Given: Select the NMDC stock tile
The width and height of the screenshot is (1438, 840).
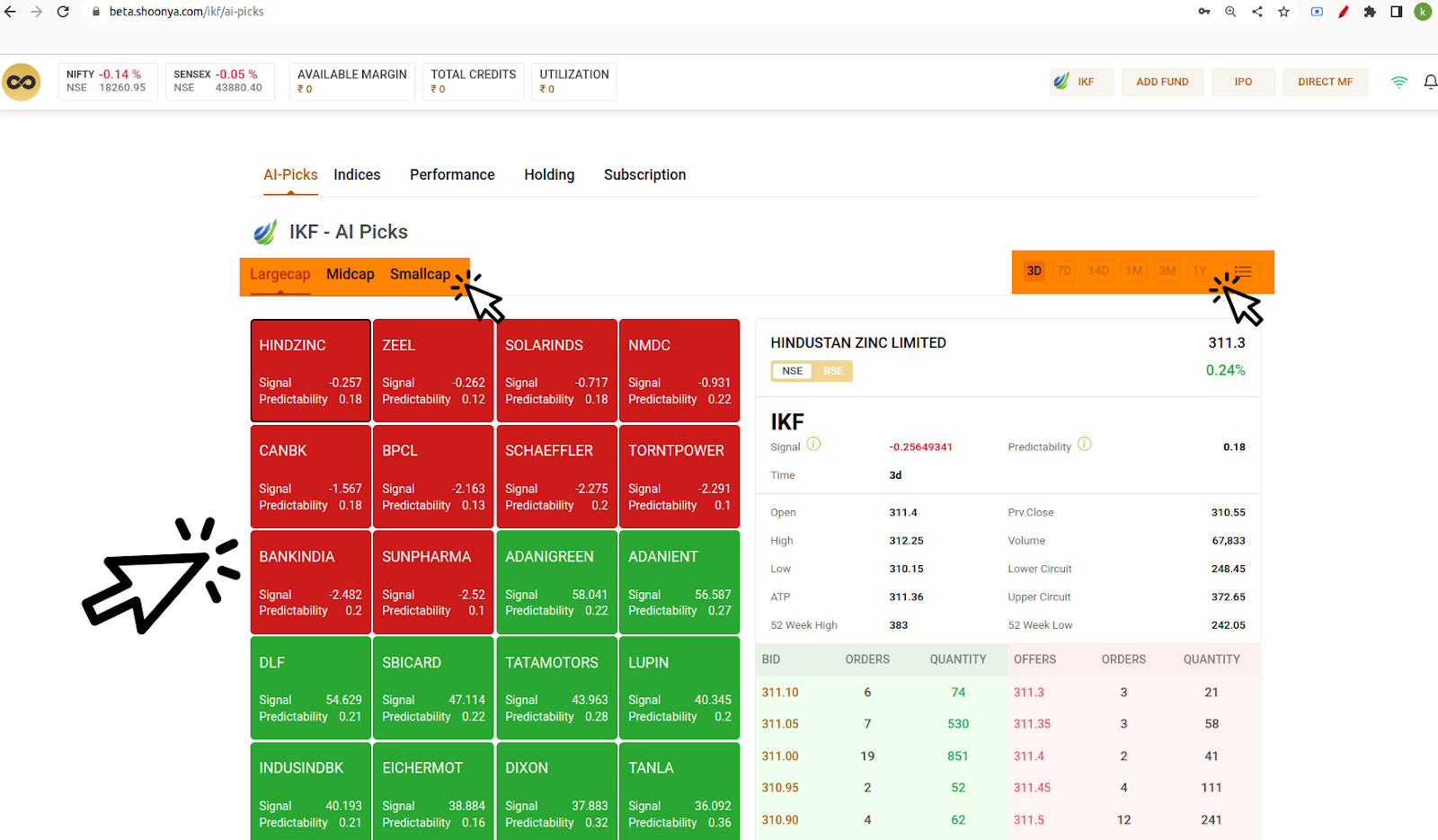Looking at the screenshot, I should point(679,370).
